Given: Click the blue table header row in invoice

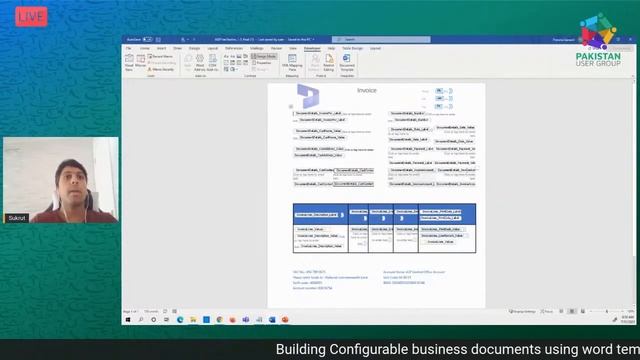Looking at the screenshot, I should (x=384, y=214).
